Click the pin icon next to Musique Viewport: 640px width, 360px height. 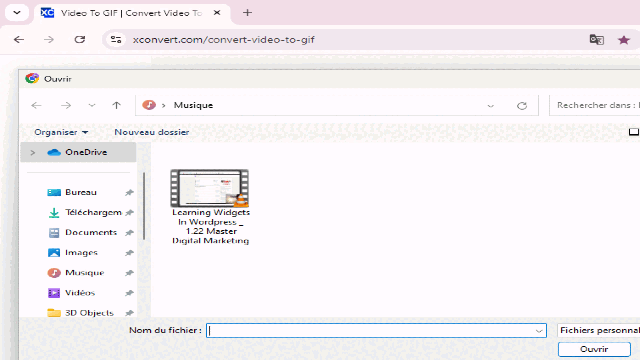pyautogui.click(x=129, y=273)
